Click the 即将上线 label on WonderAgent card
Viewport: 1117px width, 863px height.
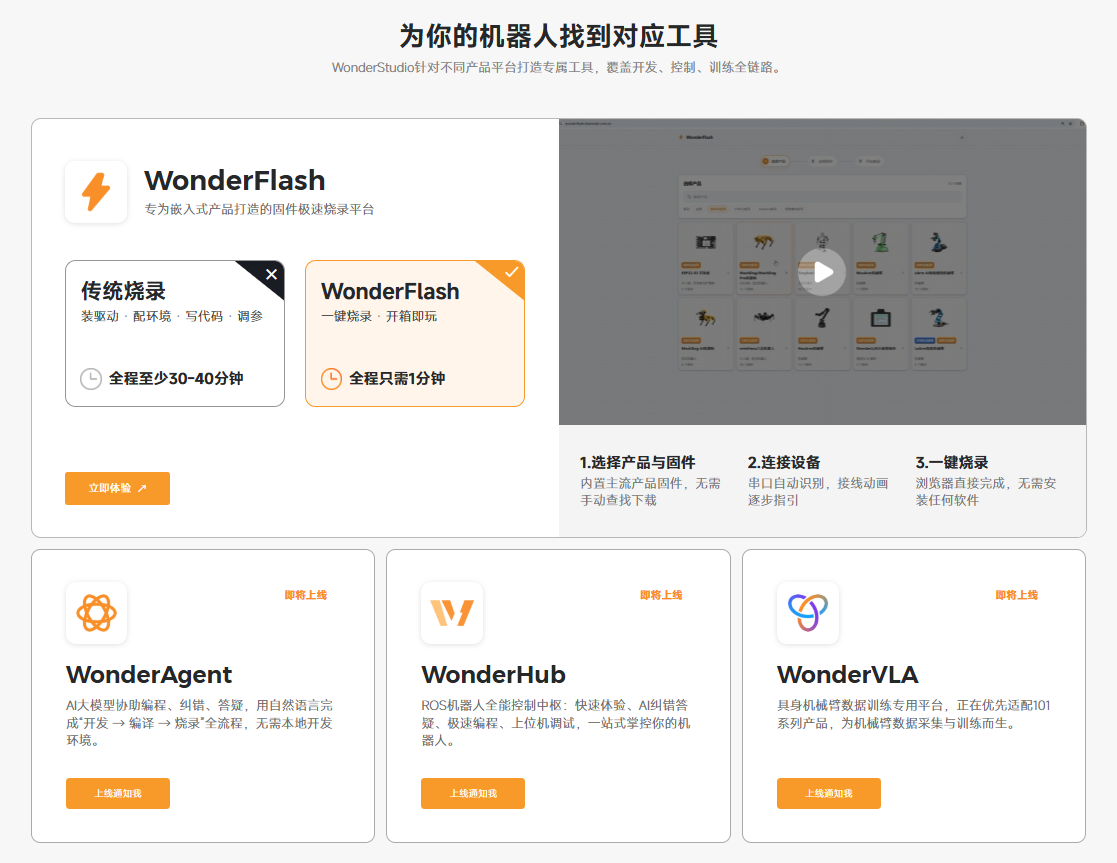click(306, 595)
